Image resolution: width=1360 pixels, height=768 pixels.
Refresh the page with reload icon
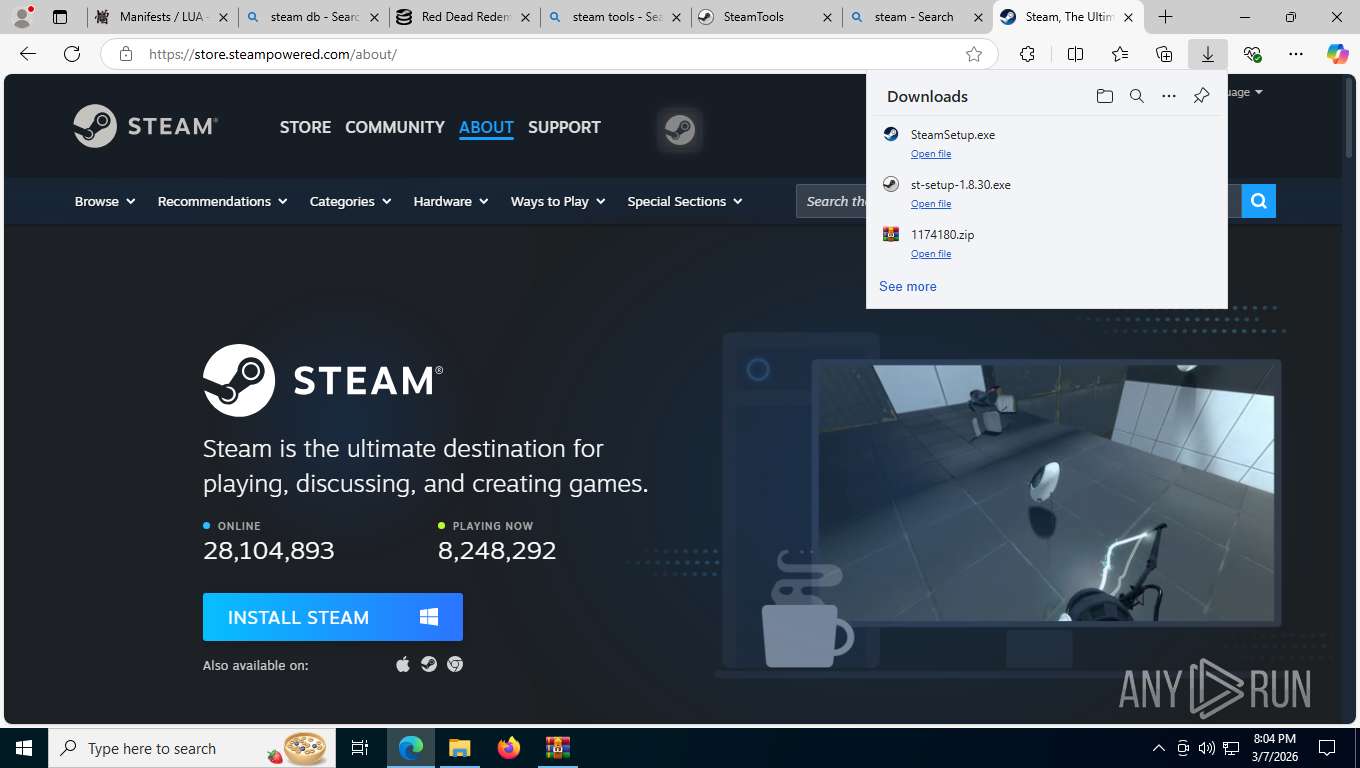click(x=72, y=54)
